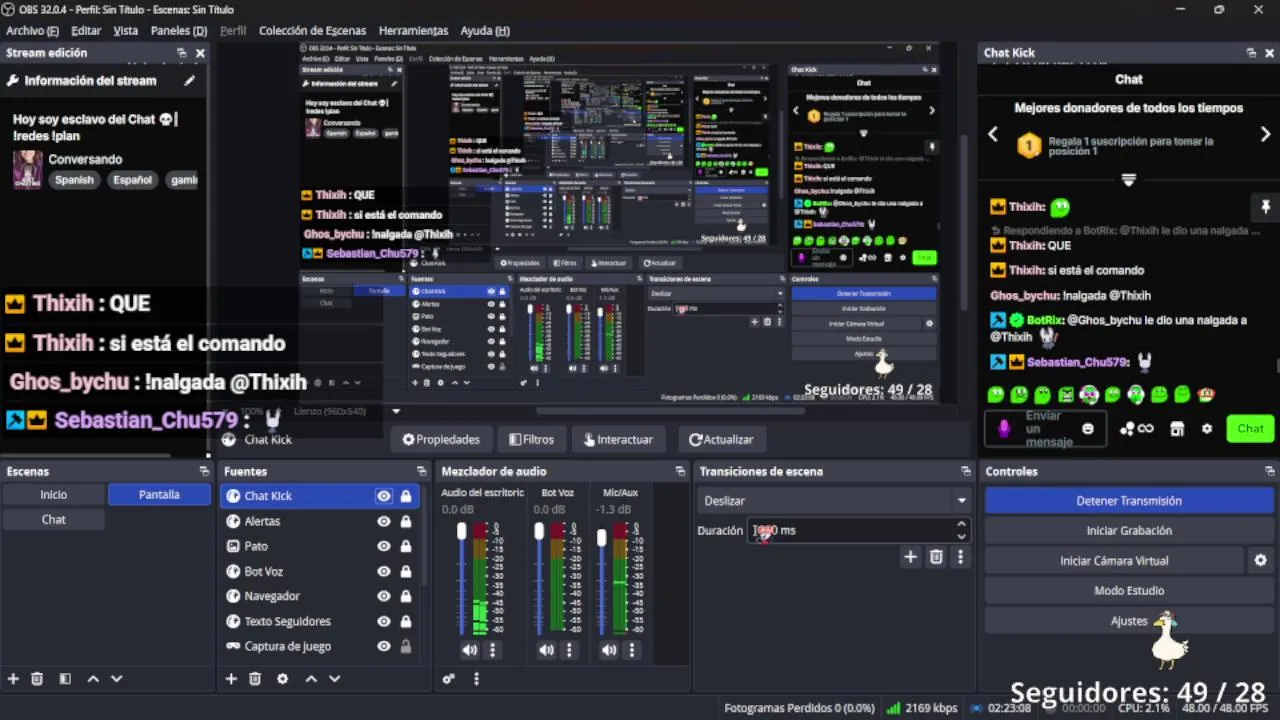Add a new source in Fuentes panel
Screen dimensions: 1280x720
(231, 678)
